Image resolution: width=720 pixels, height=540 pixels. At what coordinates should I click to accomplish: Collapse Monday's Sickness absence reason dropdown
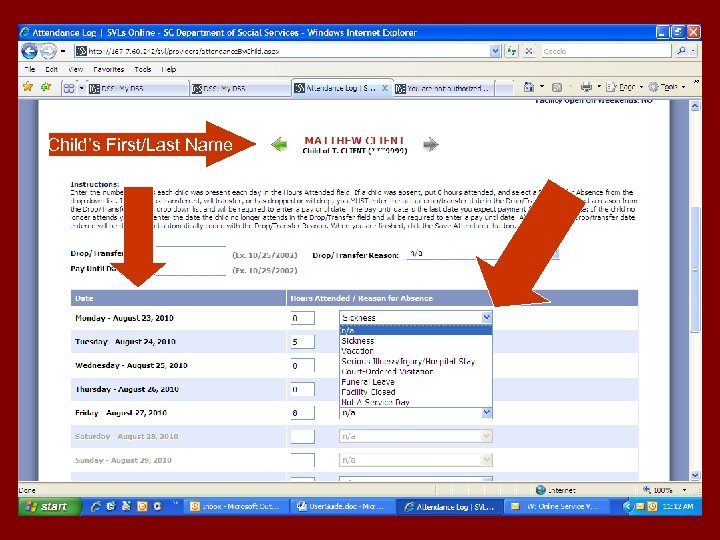point(486,317)
